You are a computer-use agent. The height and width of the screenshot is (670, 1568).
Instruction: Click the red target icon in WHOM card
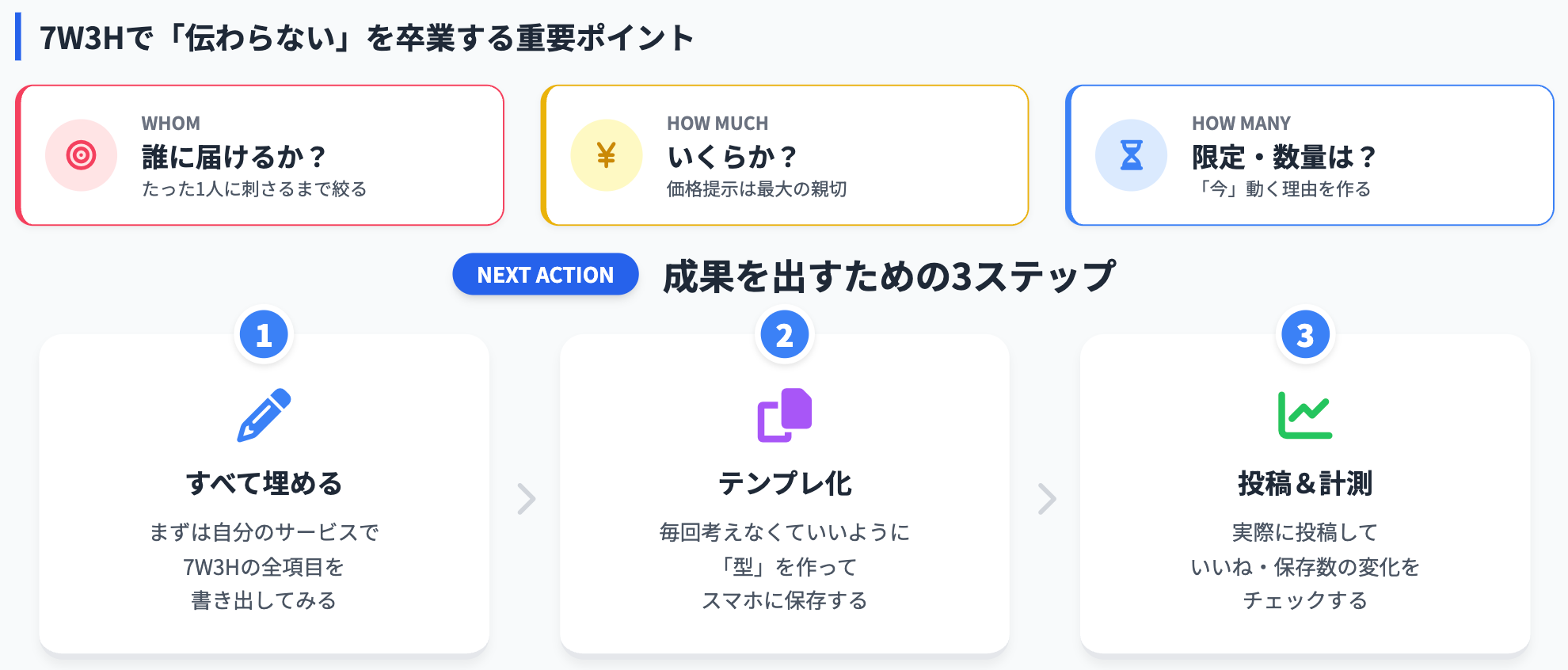click(x=81, y=155)
